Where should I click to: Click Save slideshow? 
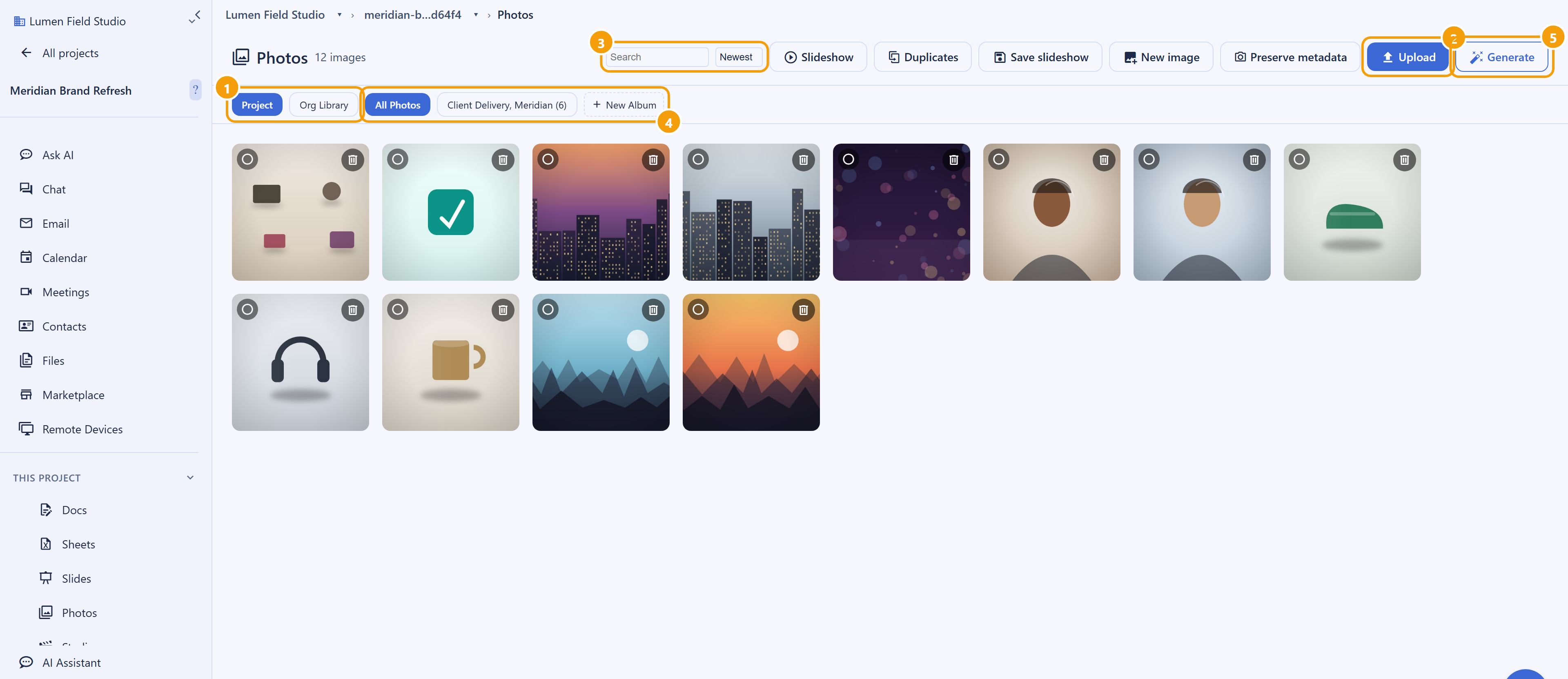pyautogui.click(x=1040, y=57)
